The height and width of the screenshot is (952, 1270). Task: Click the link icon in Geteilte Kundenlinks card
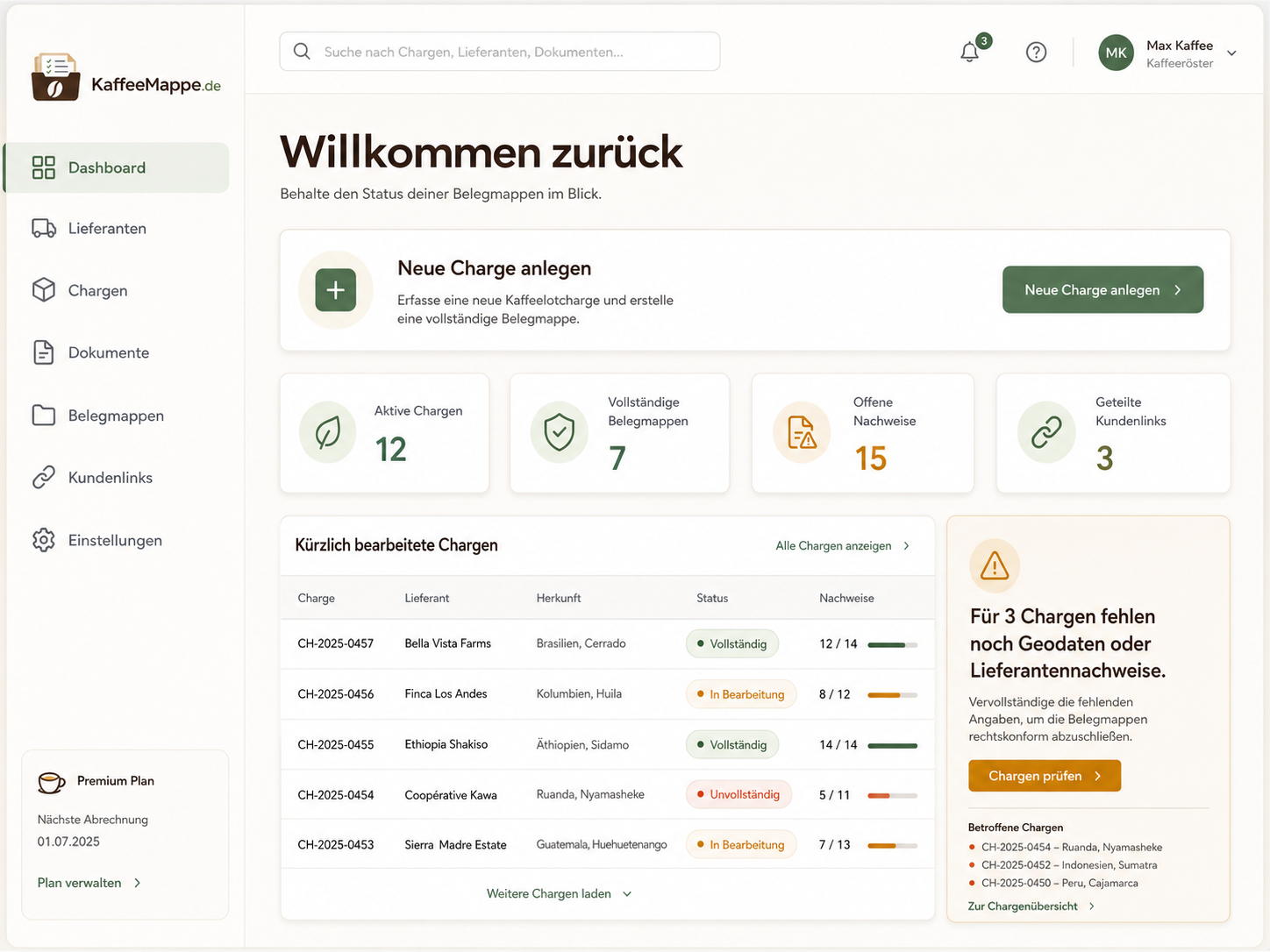pos(1046,432)
